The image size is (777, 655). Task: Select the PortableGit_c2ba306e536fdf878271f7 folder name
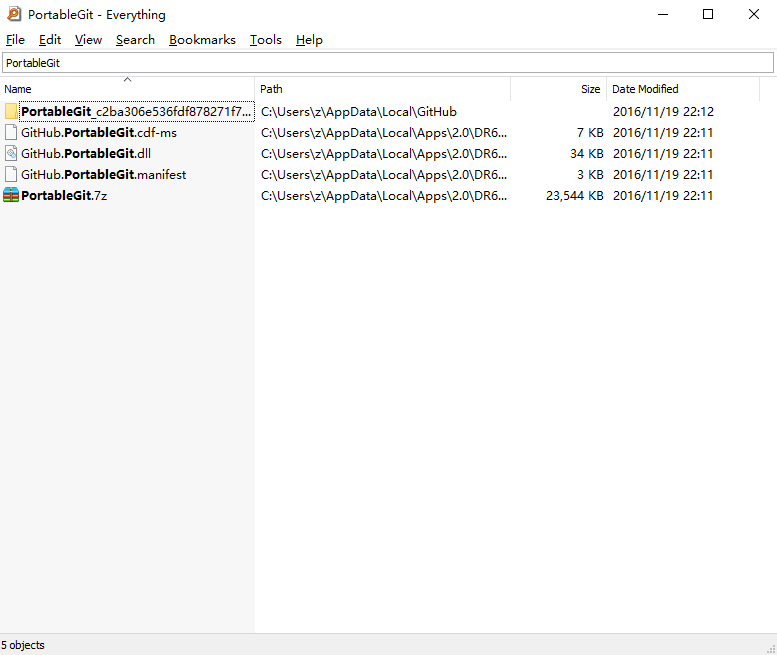pos(136,111)
